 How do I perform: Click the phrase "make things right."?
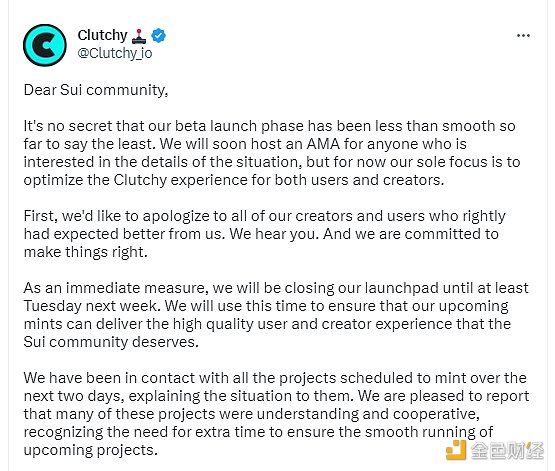coord(86,252)
